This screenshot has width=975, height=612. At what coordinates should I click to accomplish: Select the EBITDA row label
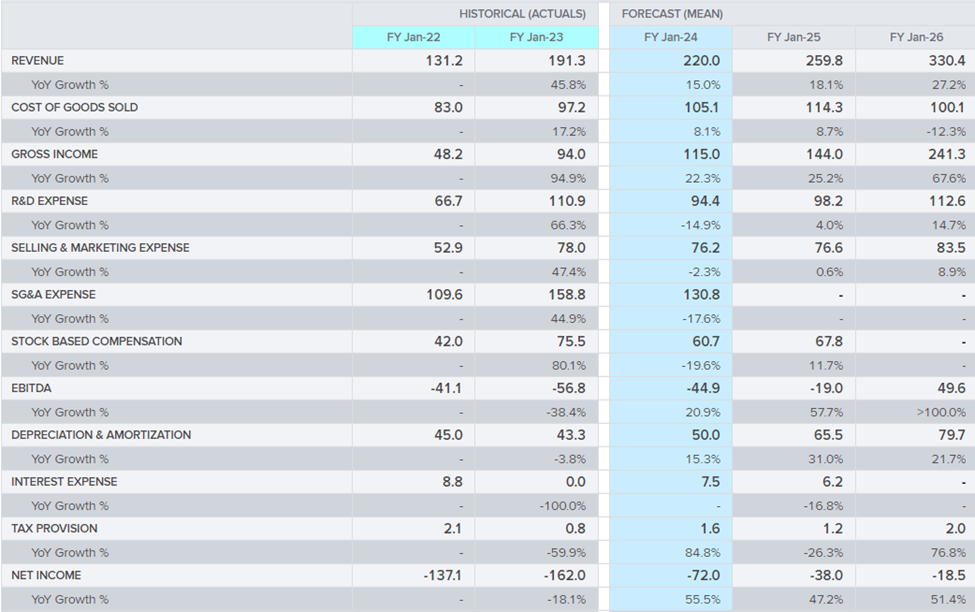31,388
